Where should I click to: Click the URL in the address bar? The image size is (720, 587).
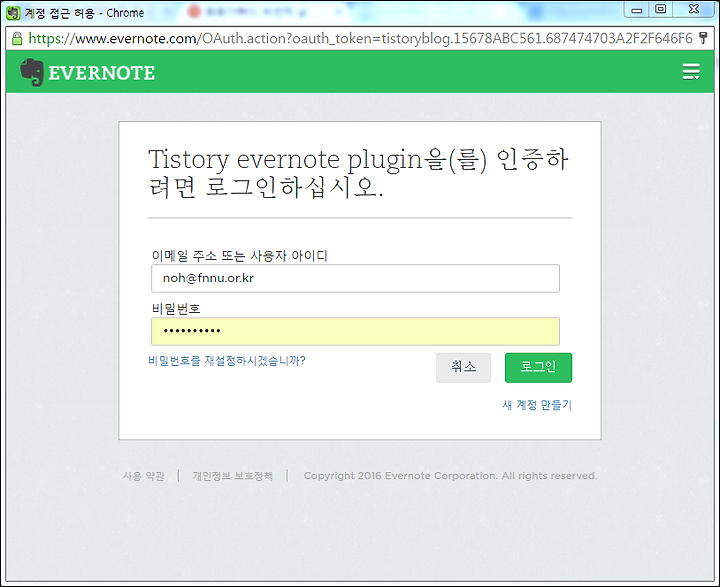tap(360, 38)
